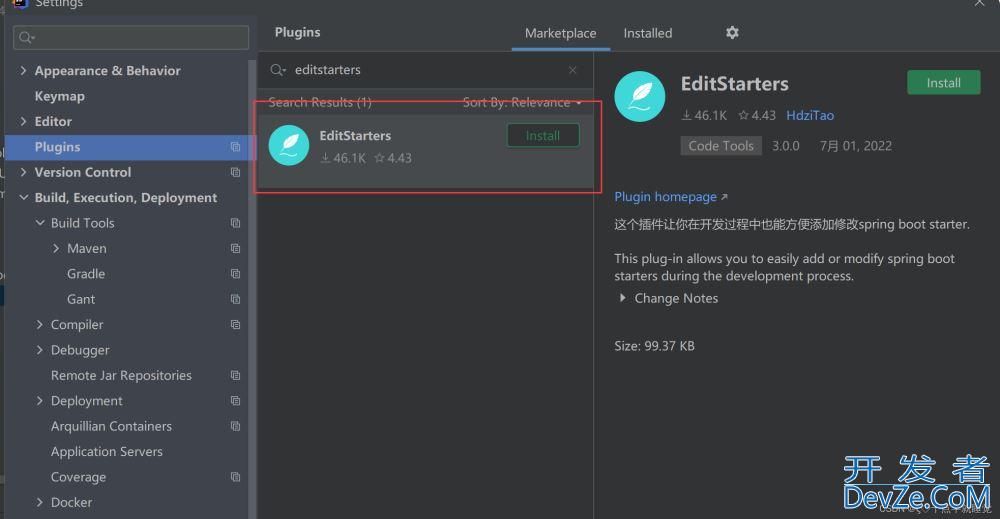The height and width of the screenshot is (519, 1000).
Task: Focus the plugin search field with editstarters
Action: 425,70
